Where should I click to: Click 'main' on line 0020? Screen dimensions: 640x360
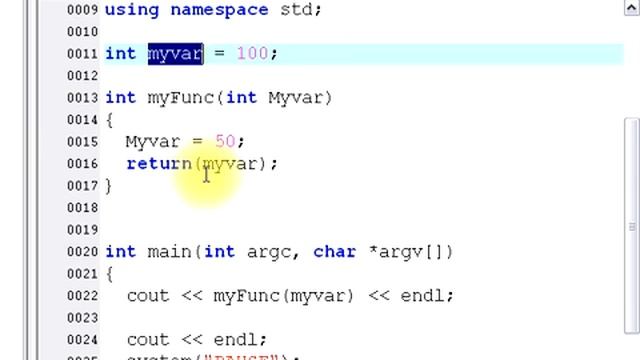(169, 252)
